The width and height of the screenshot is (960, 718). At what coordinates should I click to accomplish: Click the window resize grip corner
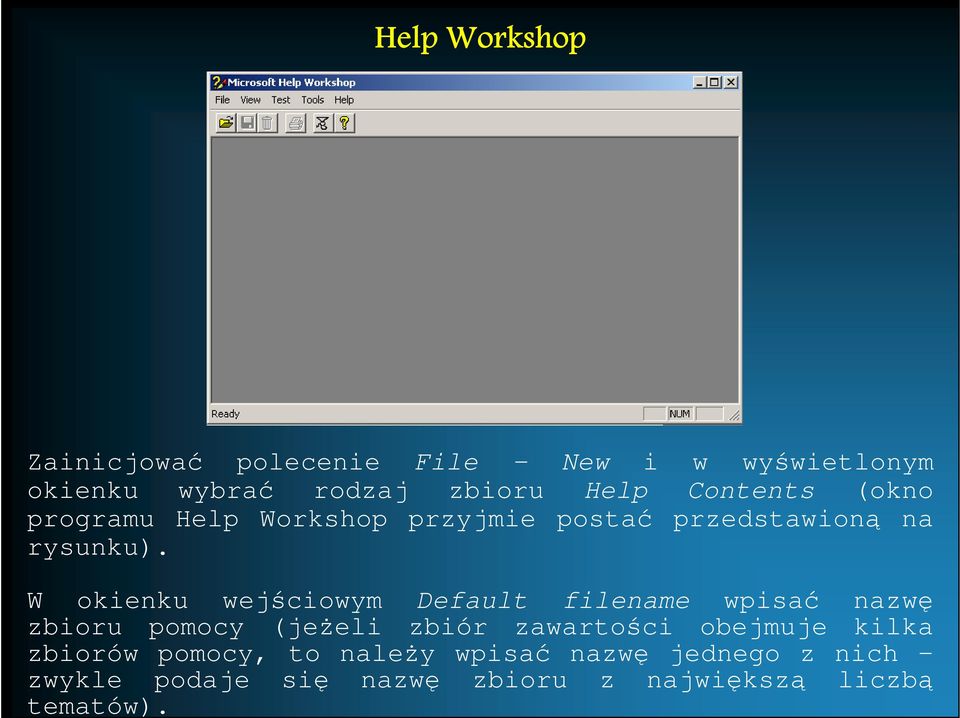734,416
